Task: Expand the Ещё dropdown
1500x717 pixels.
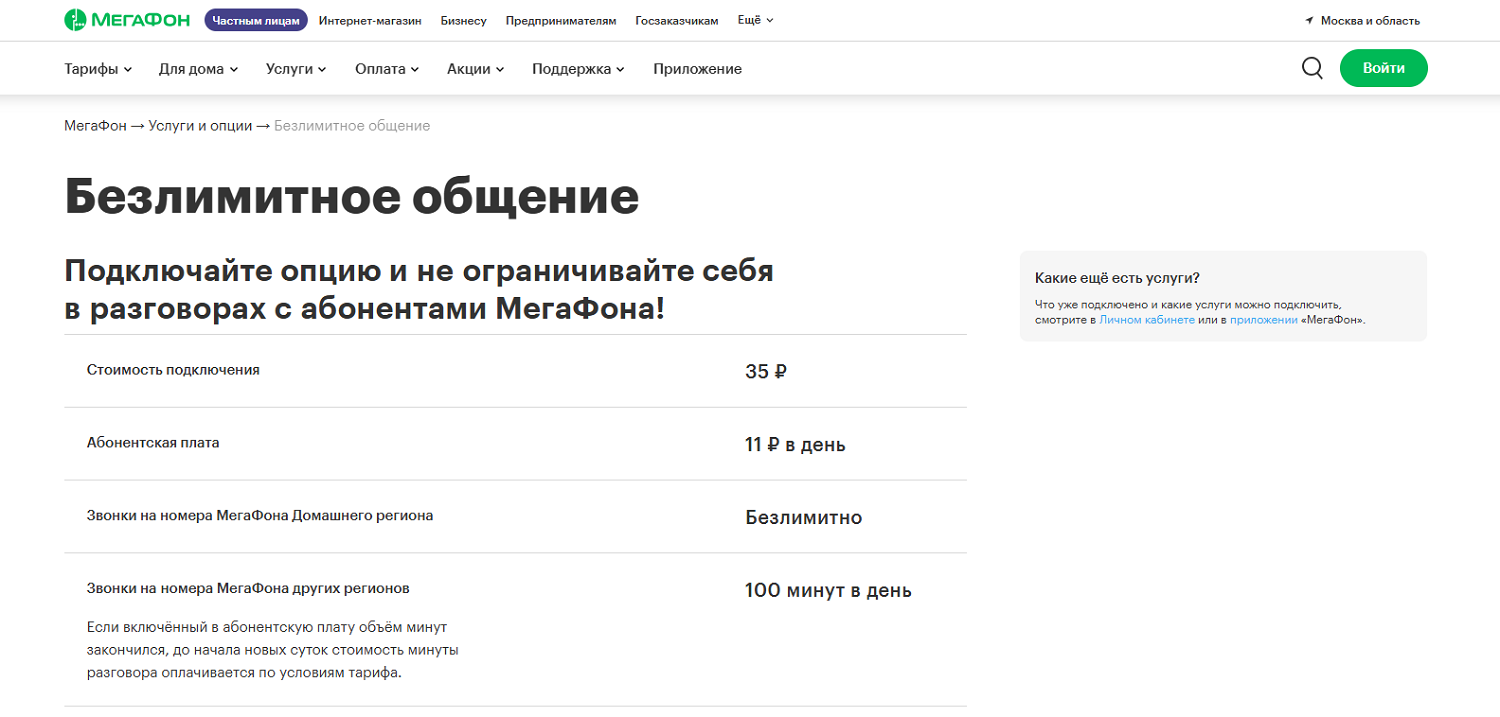Action: point(755,20)
